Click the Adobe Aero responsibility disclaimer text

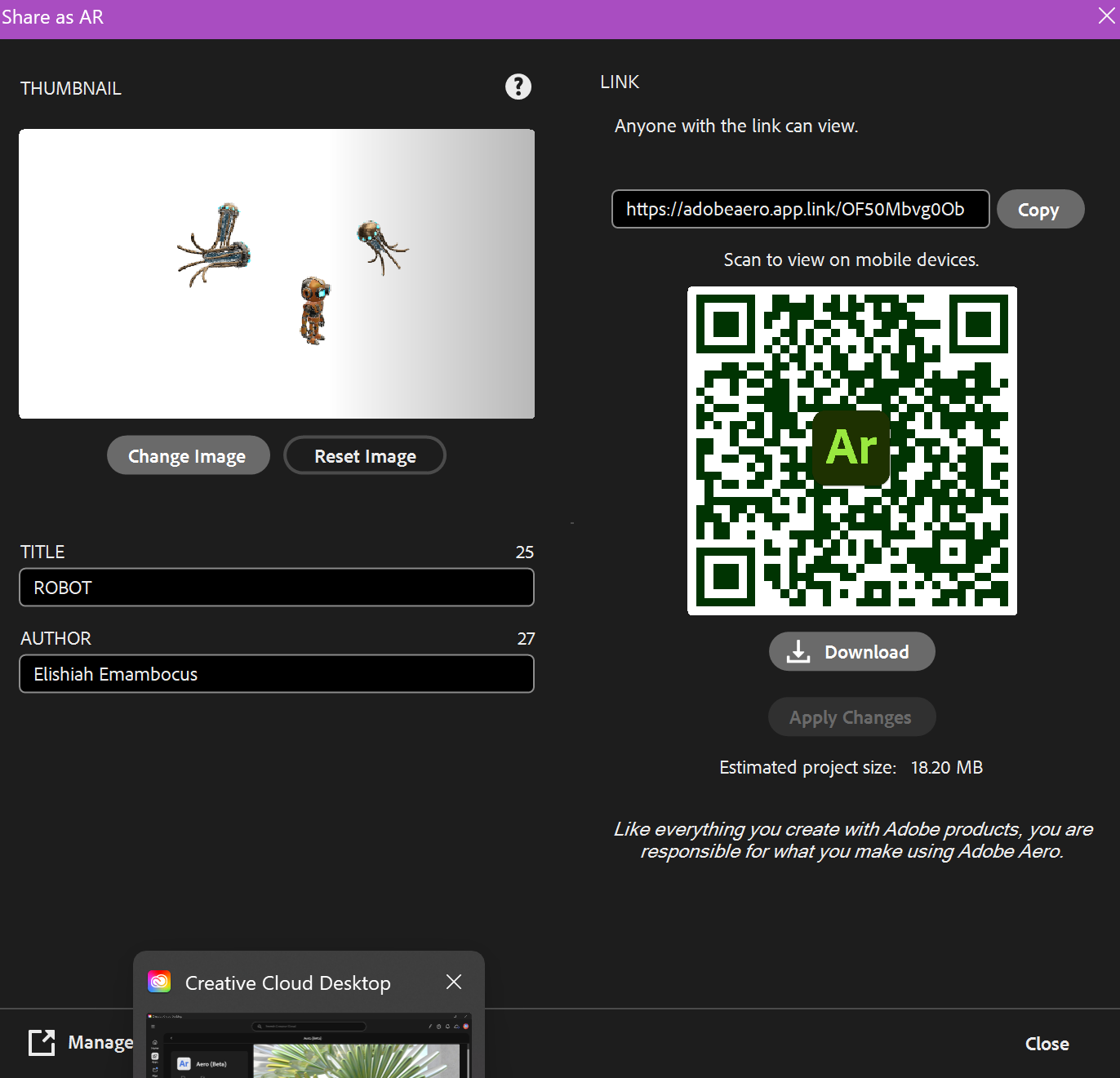[852, 840]
